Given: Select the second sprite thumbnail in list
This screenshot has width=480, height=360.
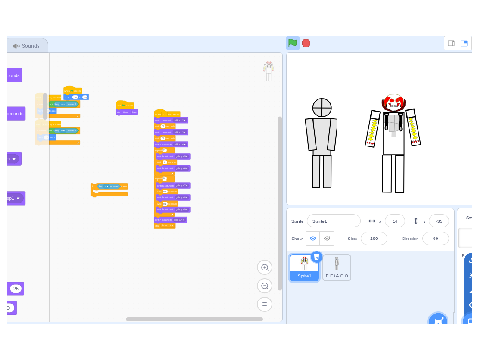Looking at the screenshot, I should click(337, 268).
